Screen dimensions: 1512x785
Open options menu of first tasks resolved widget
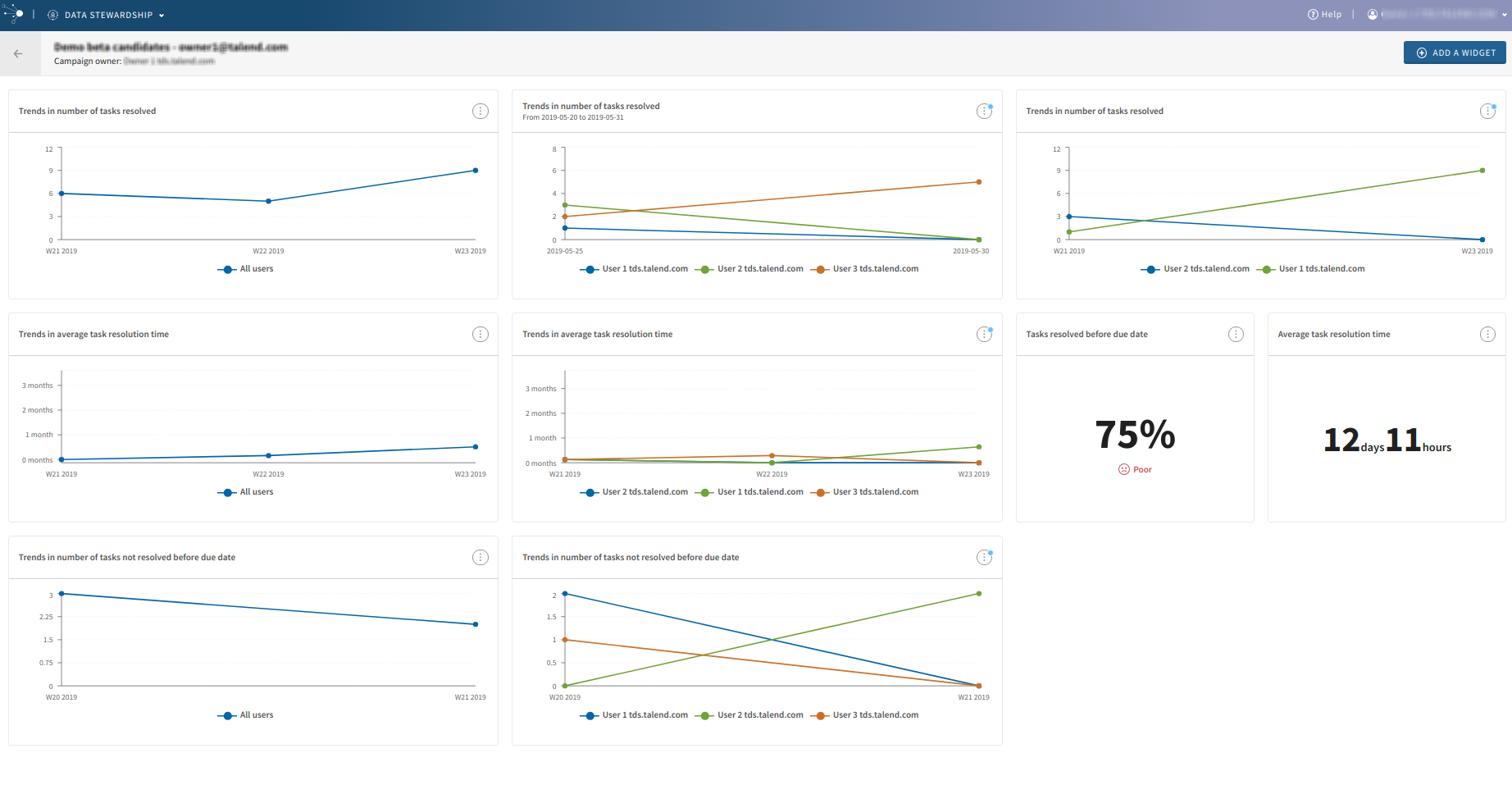pyautogui.click(x=480, y=112)
